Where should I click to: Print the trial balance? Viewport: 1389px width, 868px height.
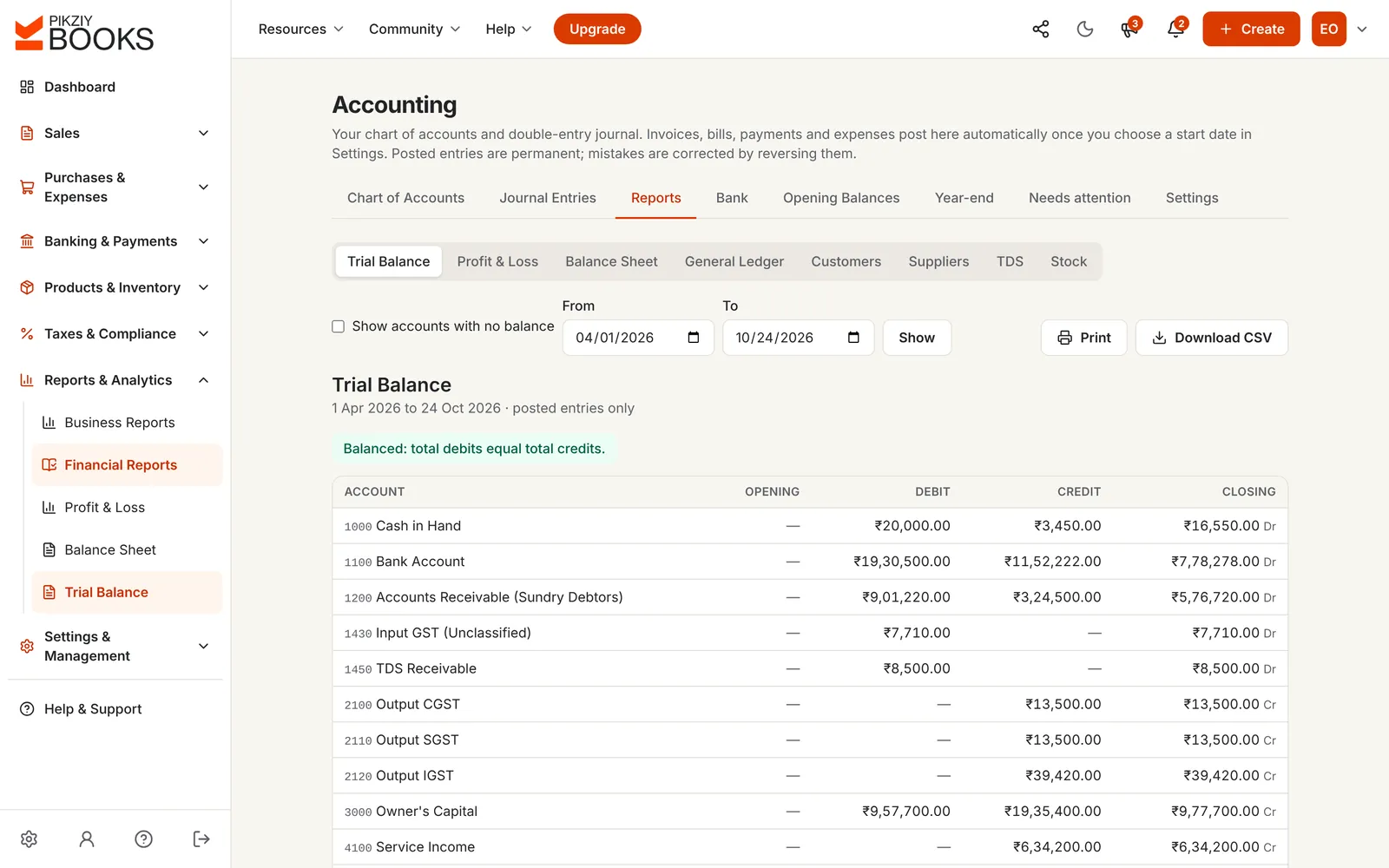(x=1083, y=338)
